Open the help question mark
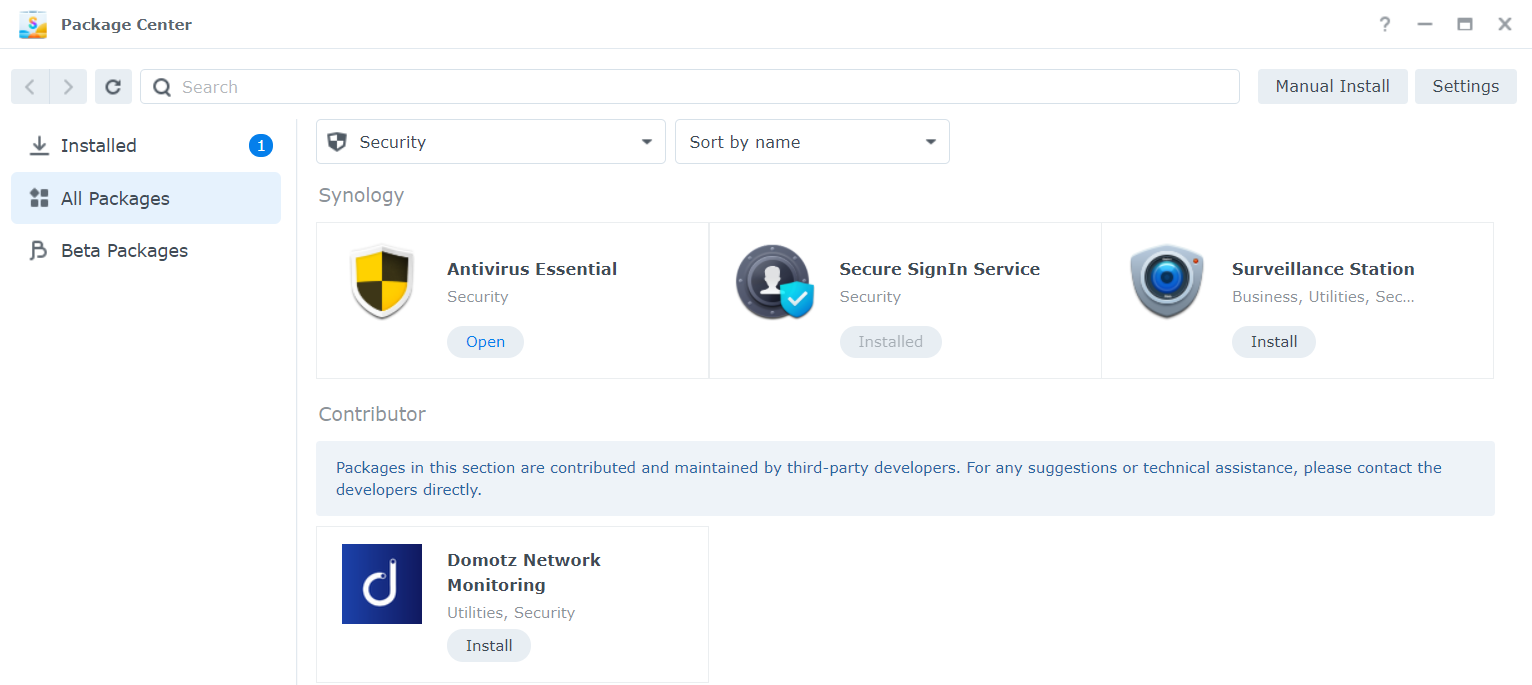The width and height of the screenshot is (1532, 685). (1385, 24)
